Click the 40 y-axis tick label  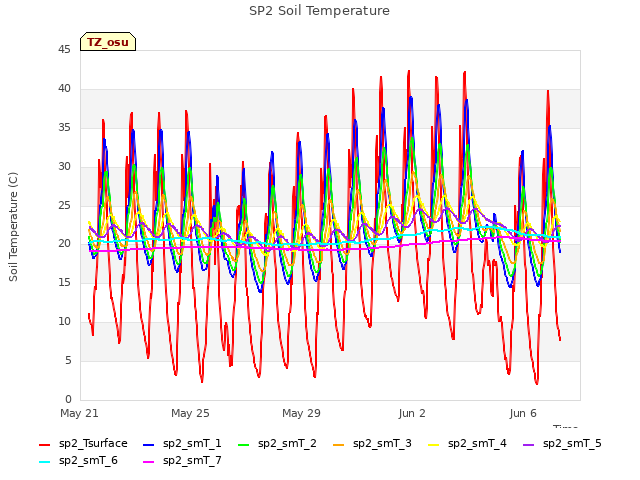coord(64,89)
